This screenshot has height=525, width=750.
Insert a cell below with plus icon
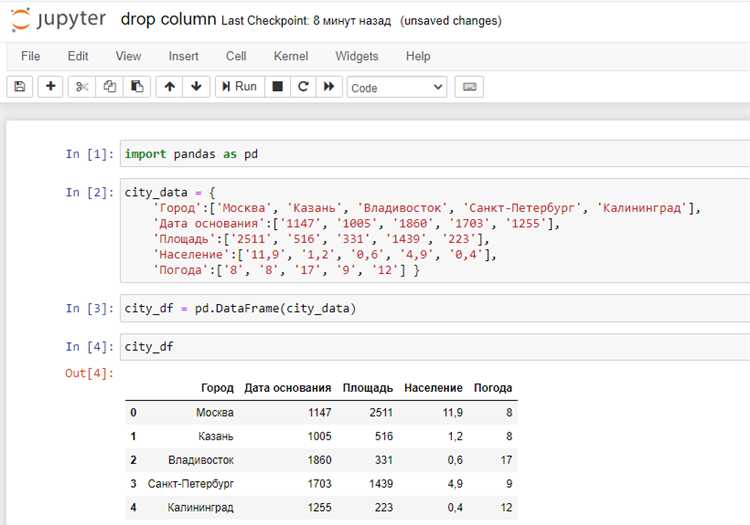point(50,87)
